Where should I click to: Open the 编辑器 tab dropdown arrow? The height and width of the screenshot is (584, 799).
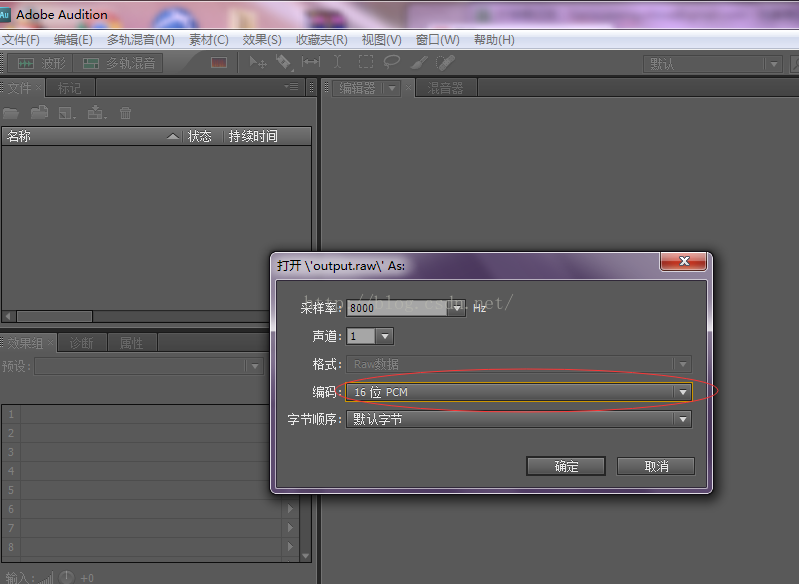(x=391, y=88)
